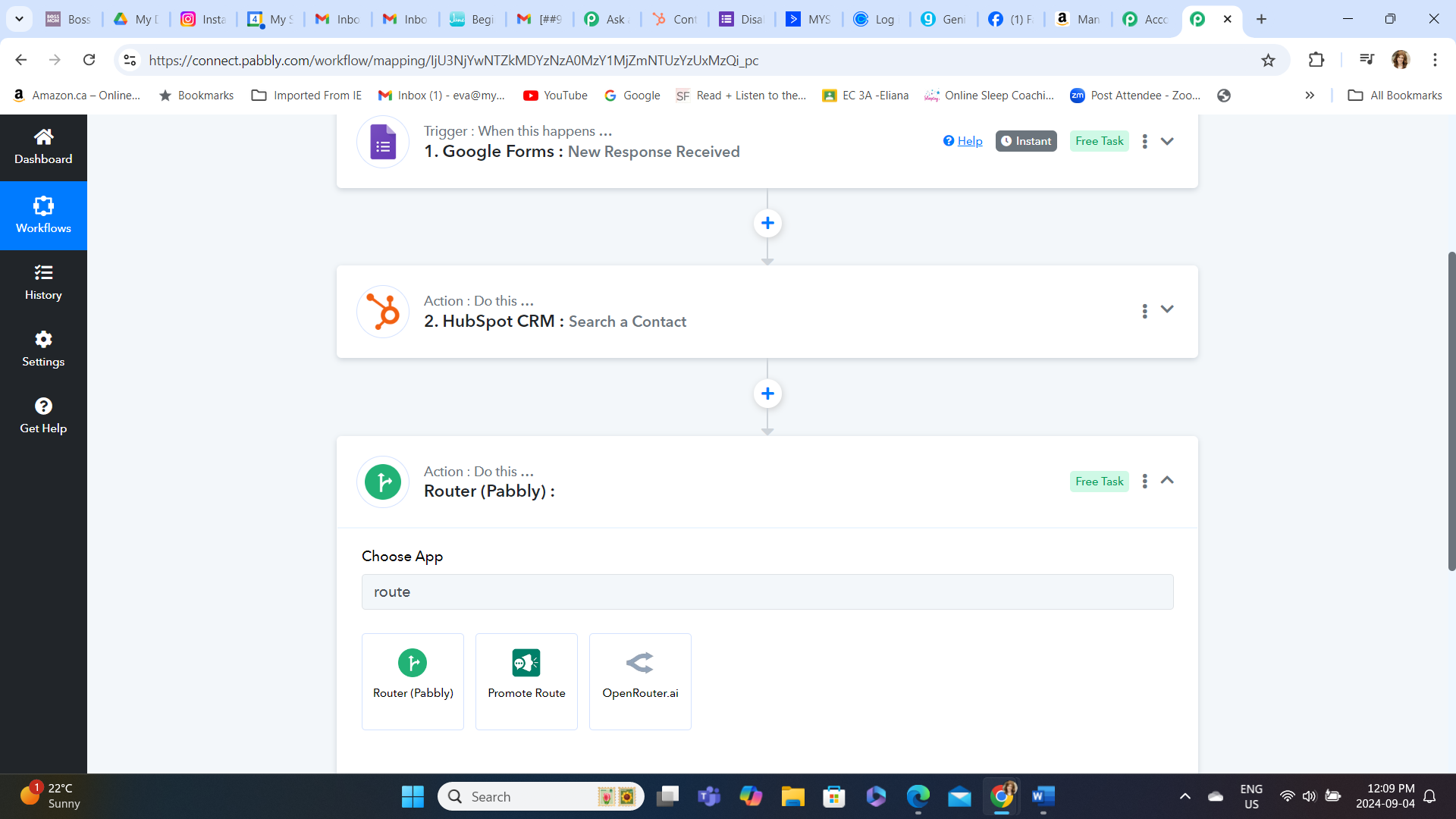Add a step after HubSpot CRM action
This screenshot has height=819, width=1456.
(767, 394)
